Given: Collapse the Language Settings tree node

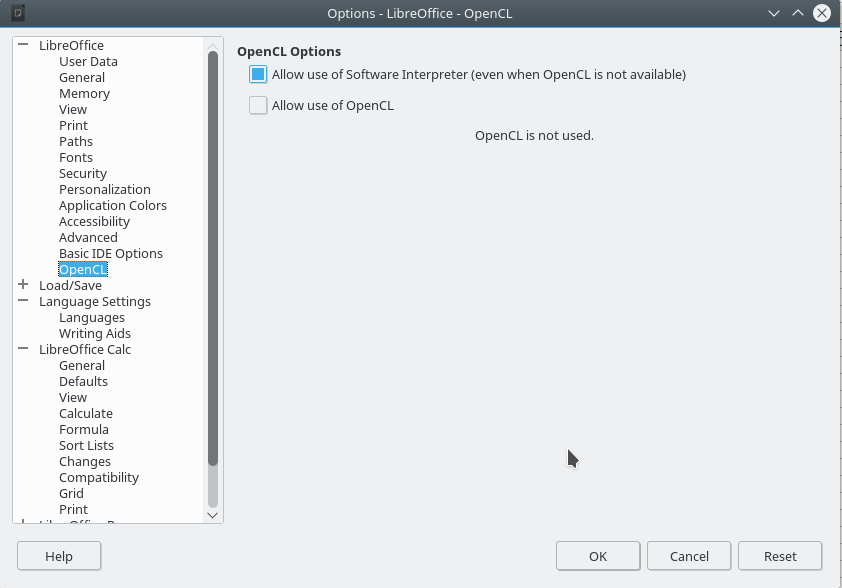Looking at the screenshot, I should [23, 301].
